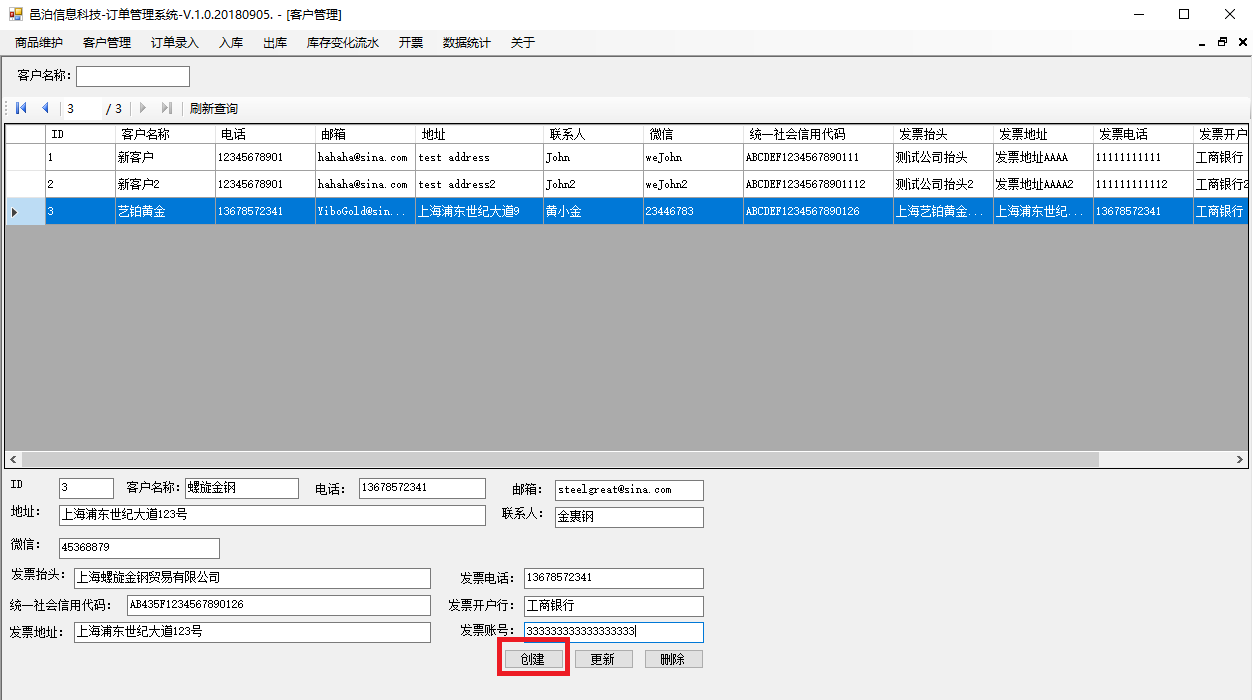Sort by the 联系人 column header

(x=593, y=134)
